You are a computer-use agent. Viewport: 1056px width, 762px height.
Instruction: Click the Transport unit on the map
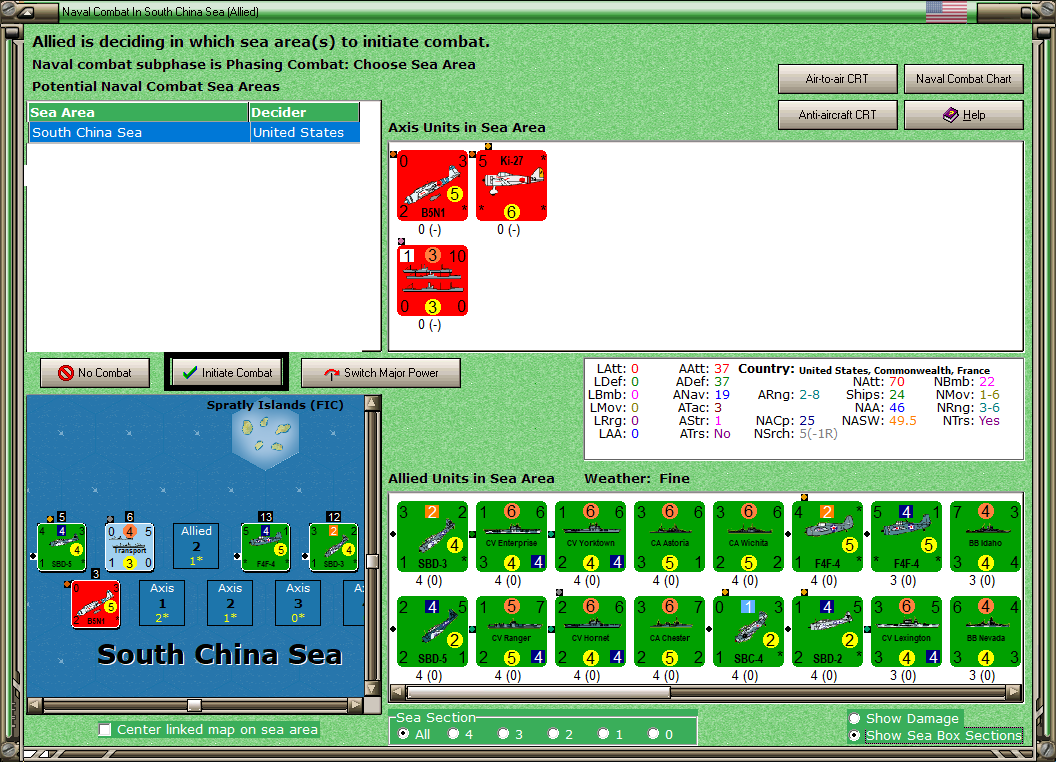[x=130, y=546]
